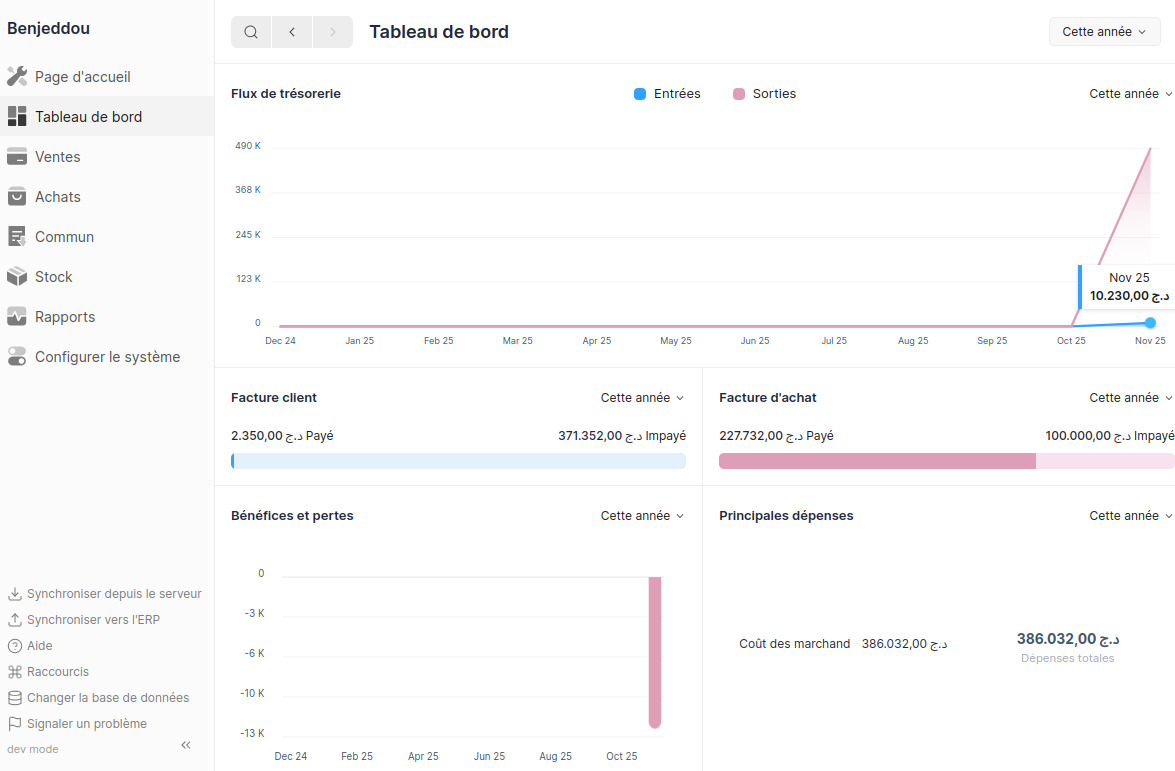Click the Nov 25 data point on chart
The height and width of the screenshot is (771, 1175).
(1150, 322)
